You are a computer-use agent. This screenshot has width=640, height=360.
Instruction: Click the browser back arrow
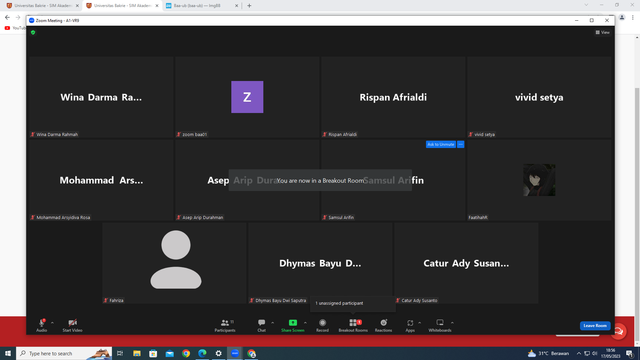(7, 18)
